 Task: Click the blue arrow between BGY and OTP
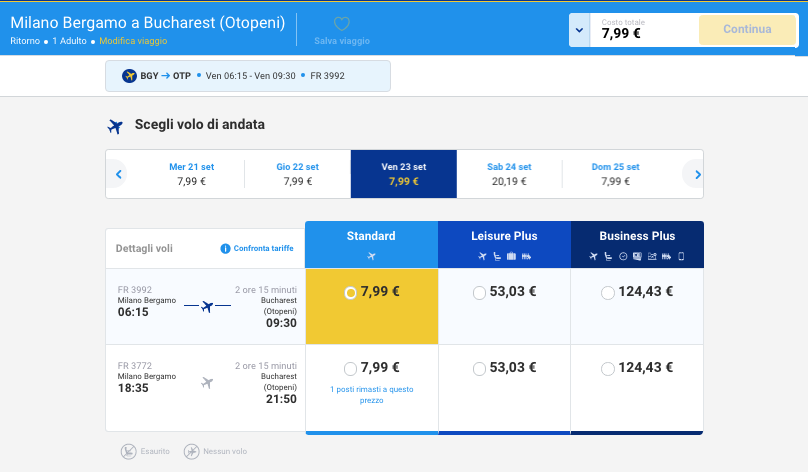(165, 76)
